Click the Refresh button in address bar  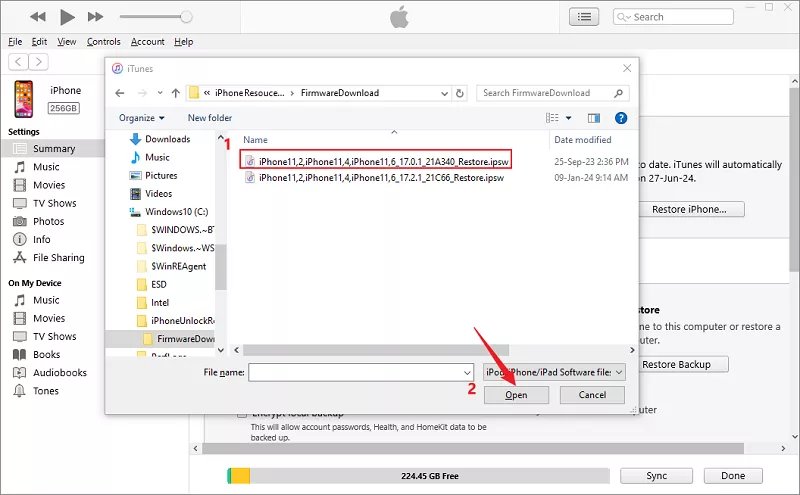click(460, 93)
